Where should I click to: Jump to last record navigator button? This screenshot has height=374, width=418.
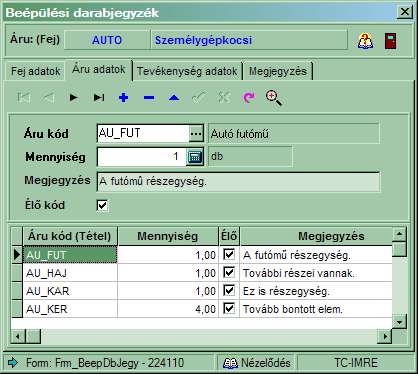pyautogui.click(x=99, y=98)
